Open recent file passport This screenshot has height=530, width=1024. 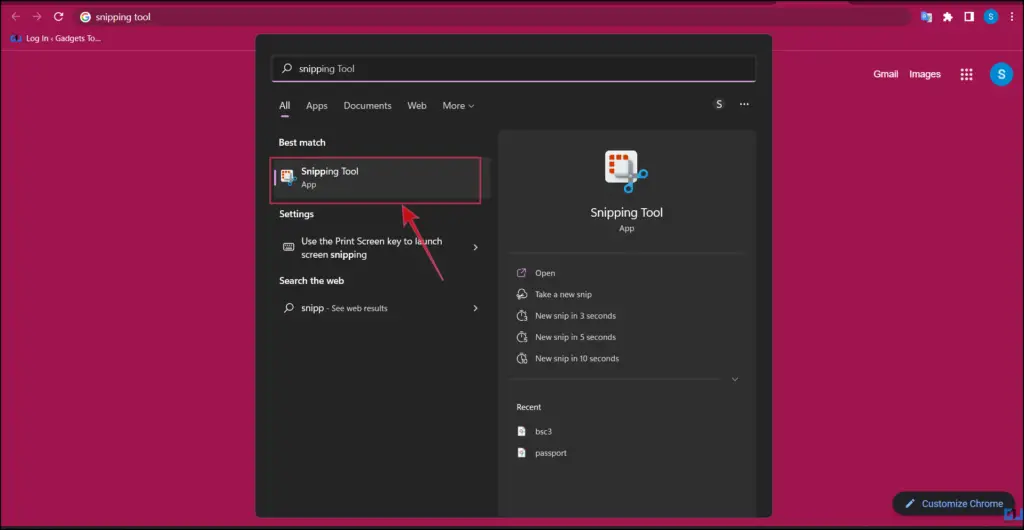[551, 453]
